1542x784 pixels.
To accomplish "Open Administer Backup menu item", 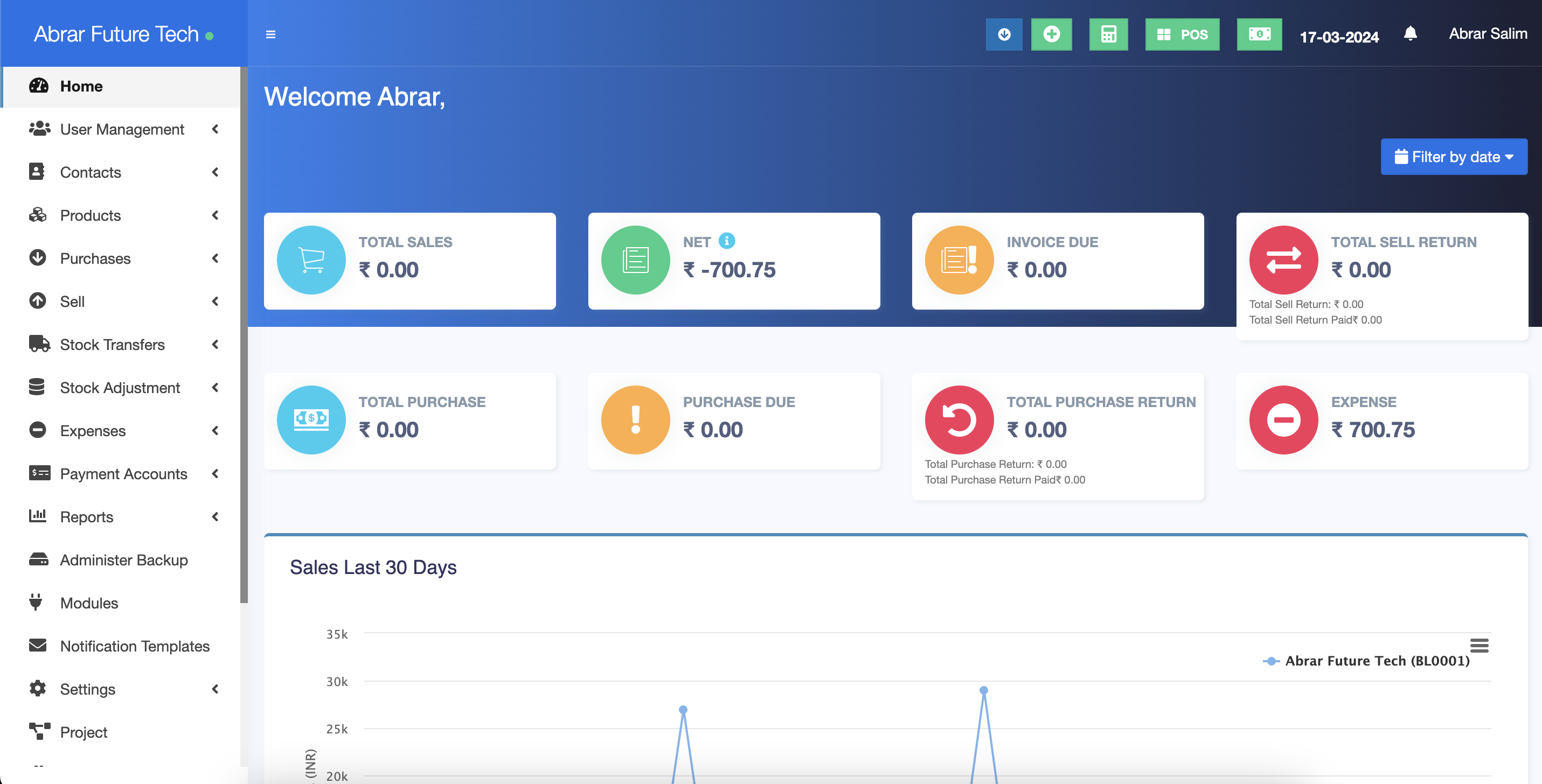I will (124, 560).
